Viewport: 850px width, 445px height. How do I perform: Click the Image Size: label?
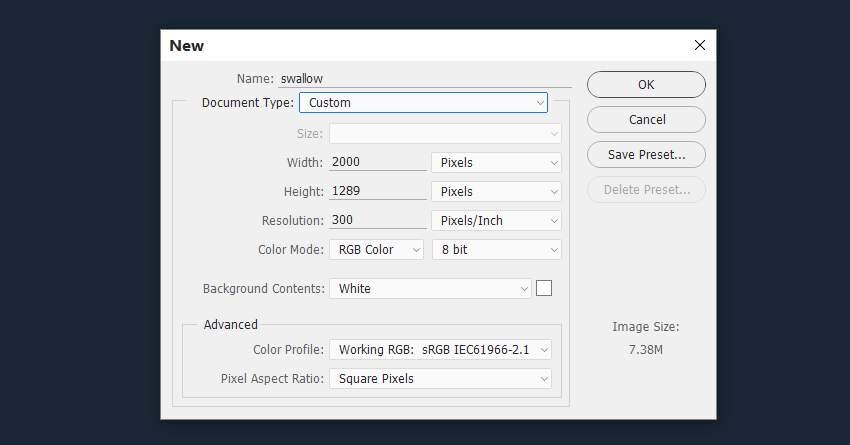[x=646, y=327]
